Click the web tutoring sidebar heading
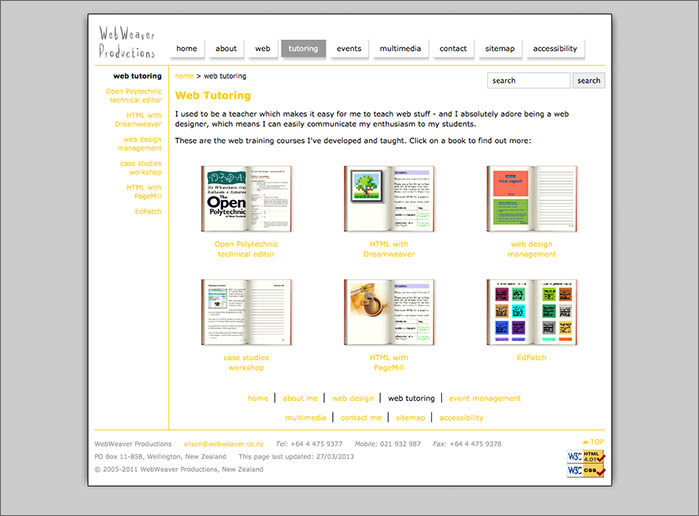This screenshot has height=516, width=699. click(137, 76)
